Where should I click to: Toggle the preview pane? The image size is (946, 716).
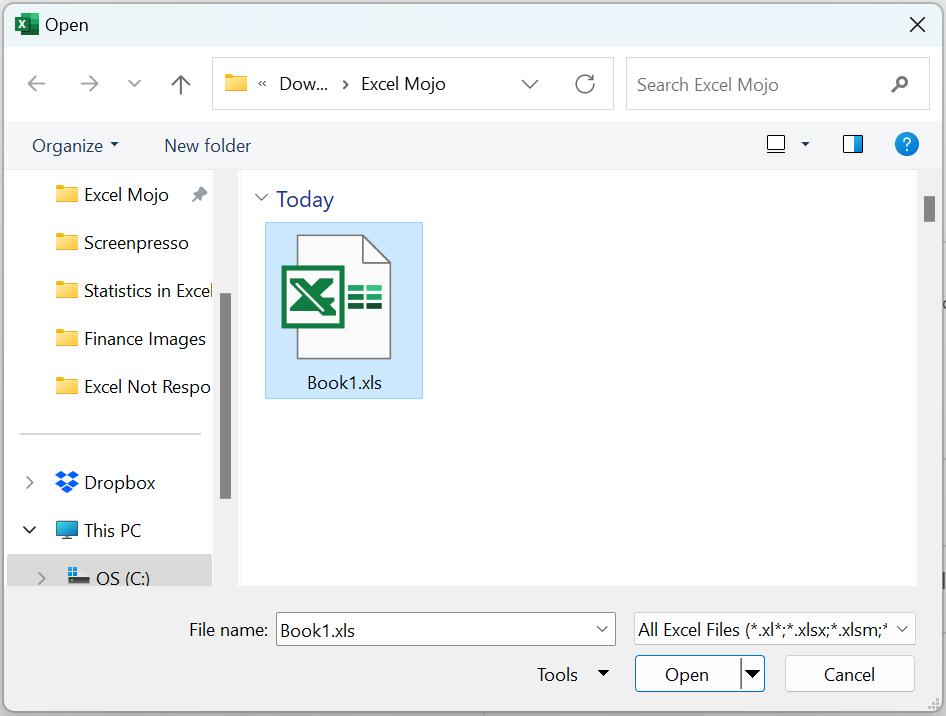pos(852,144)
